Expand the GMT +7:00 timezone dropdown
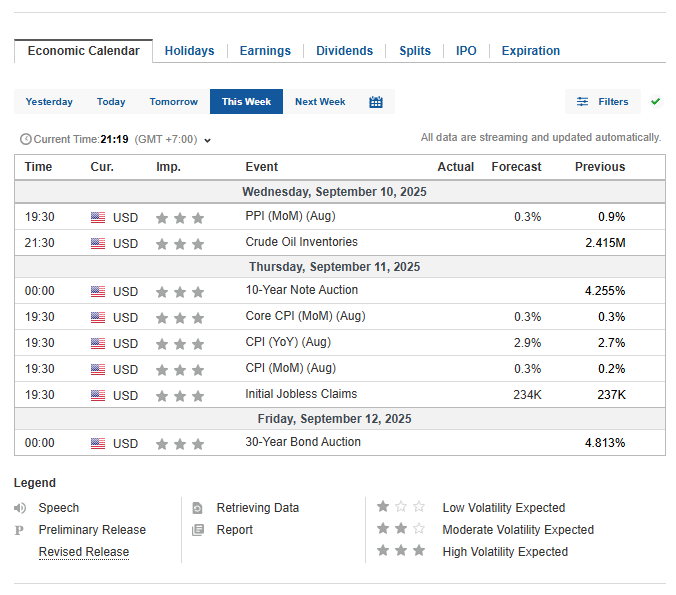 207,140
